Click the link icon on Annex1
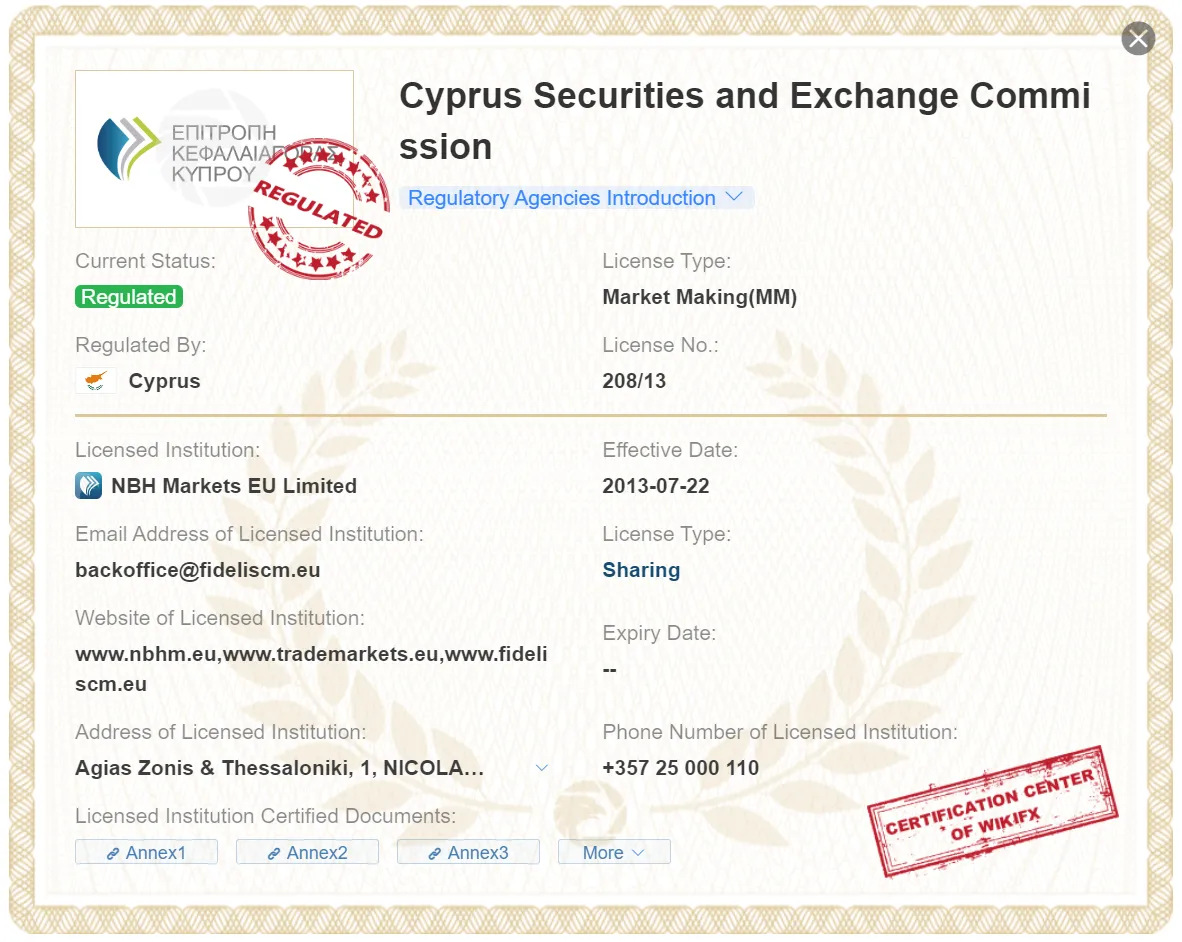This screenshot has width=1182, height=942. tap(112, 853)
